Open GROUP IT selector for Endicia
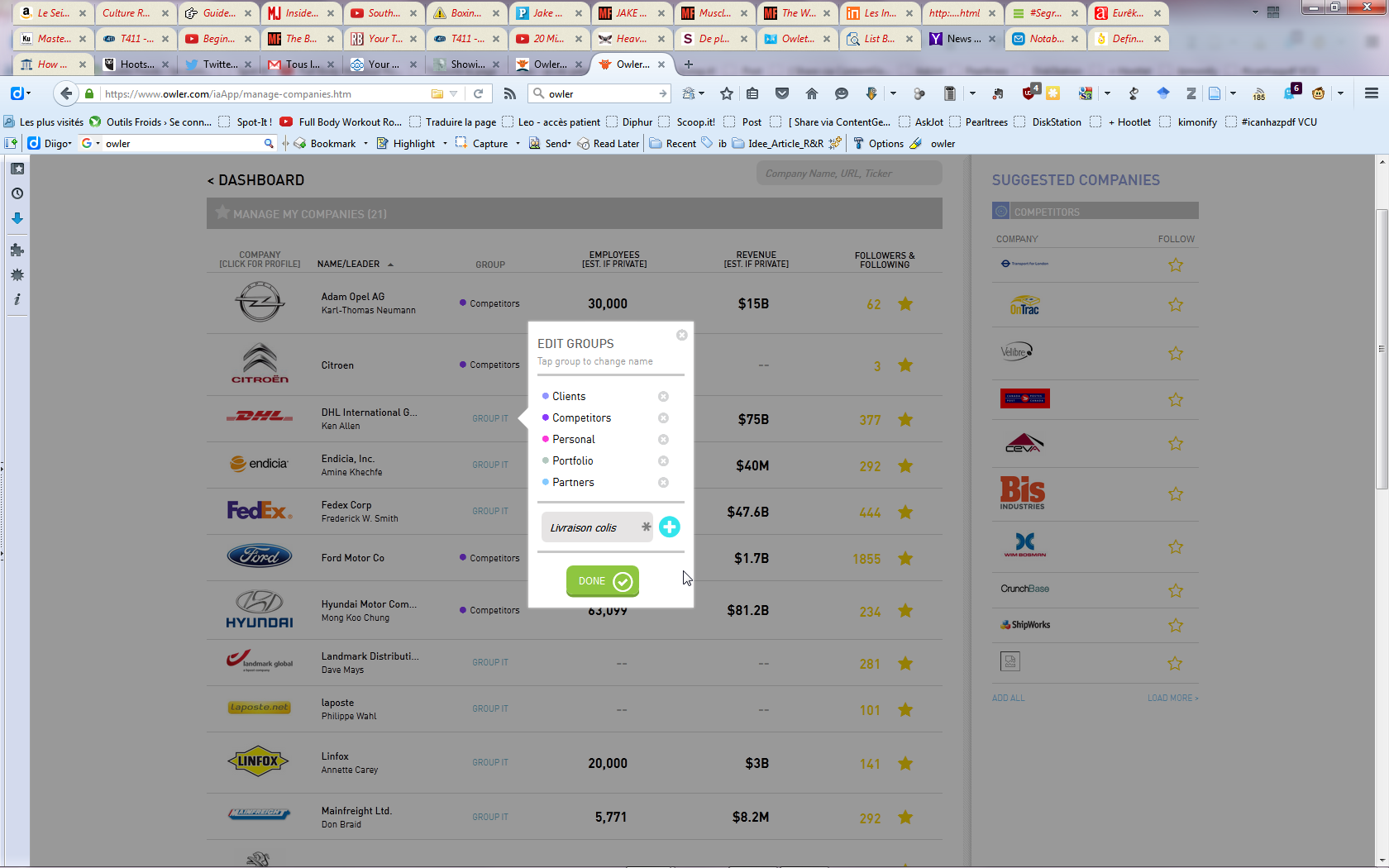 [490, 465]
